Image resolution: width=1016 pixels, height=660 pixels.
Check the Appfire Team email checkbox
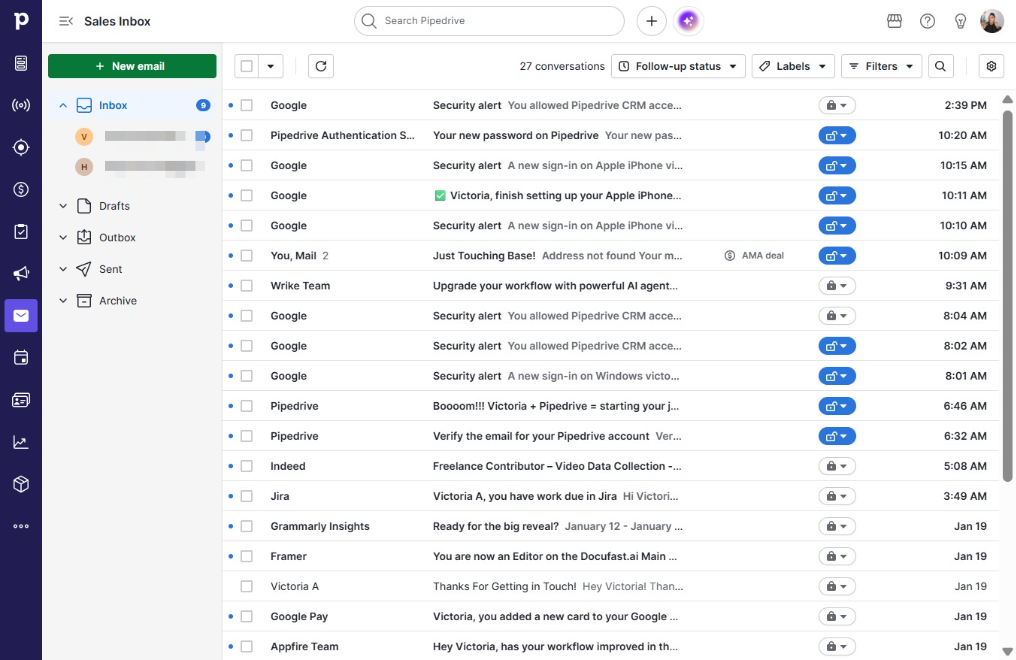coord(246,646)
